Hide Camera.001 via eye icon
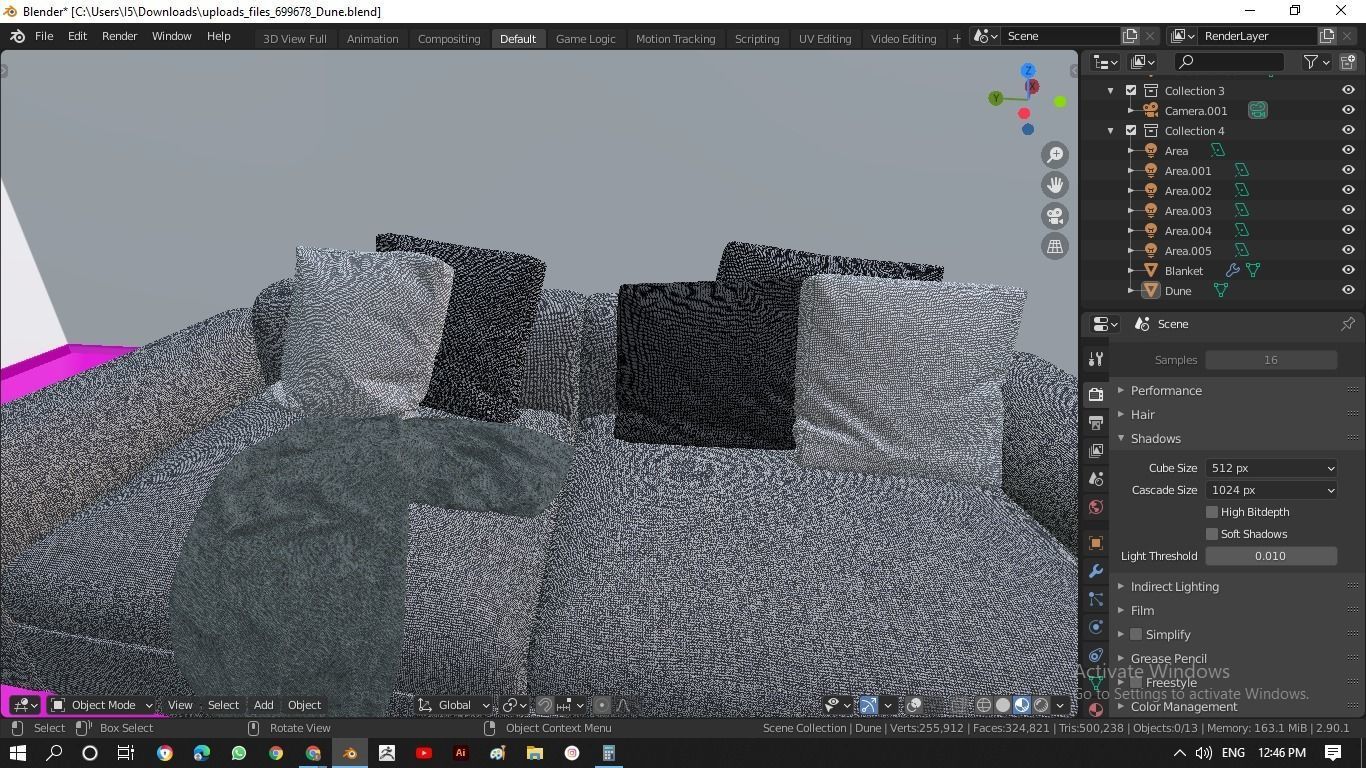Viewport: 1366px width, 768px height. 1348,110
